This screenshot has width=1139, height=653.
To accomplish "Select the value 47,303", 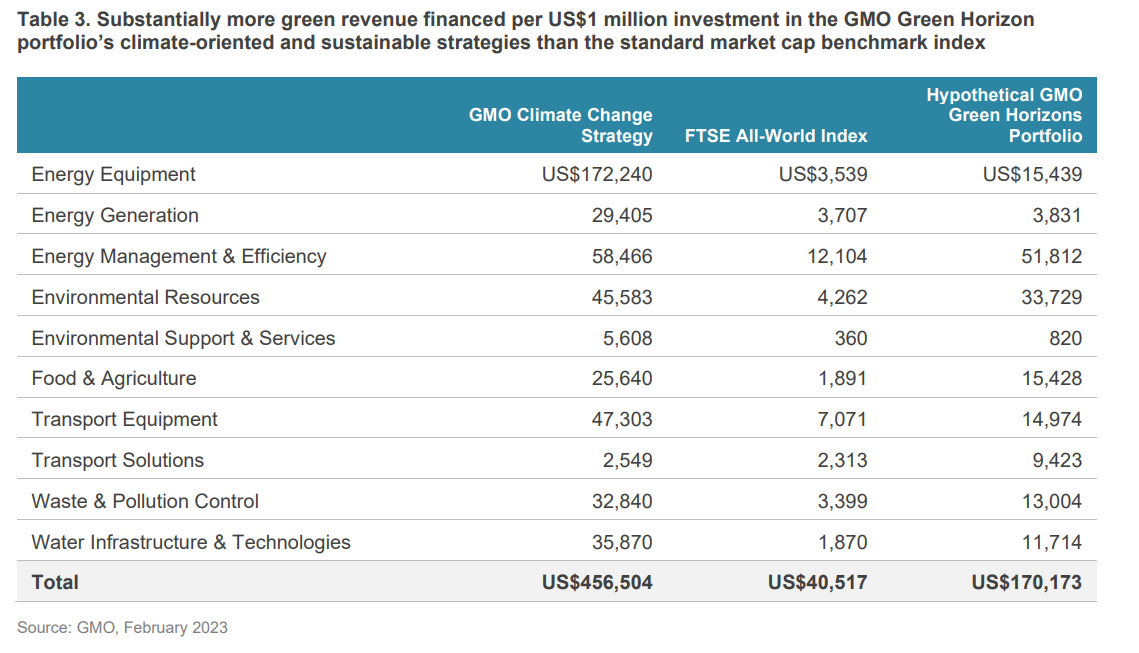I will click(622, 420).
